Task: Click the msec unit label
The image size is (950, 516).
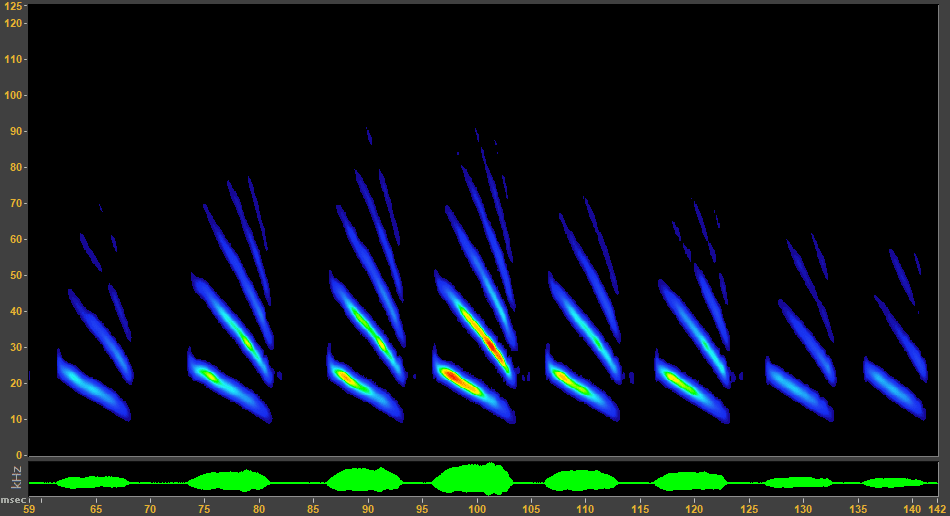Action: 13,500
